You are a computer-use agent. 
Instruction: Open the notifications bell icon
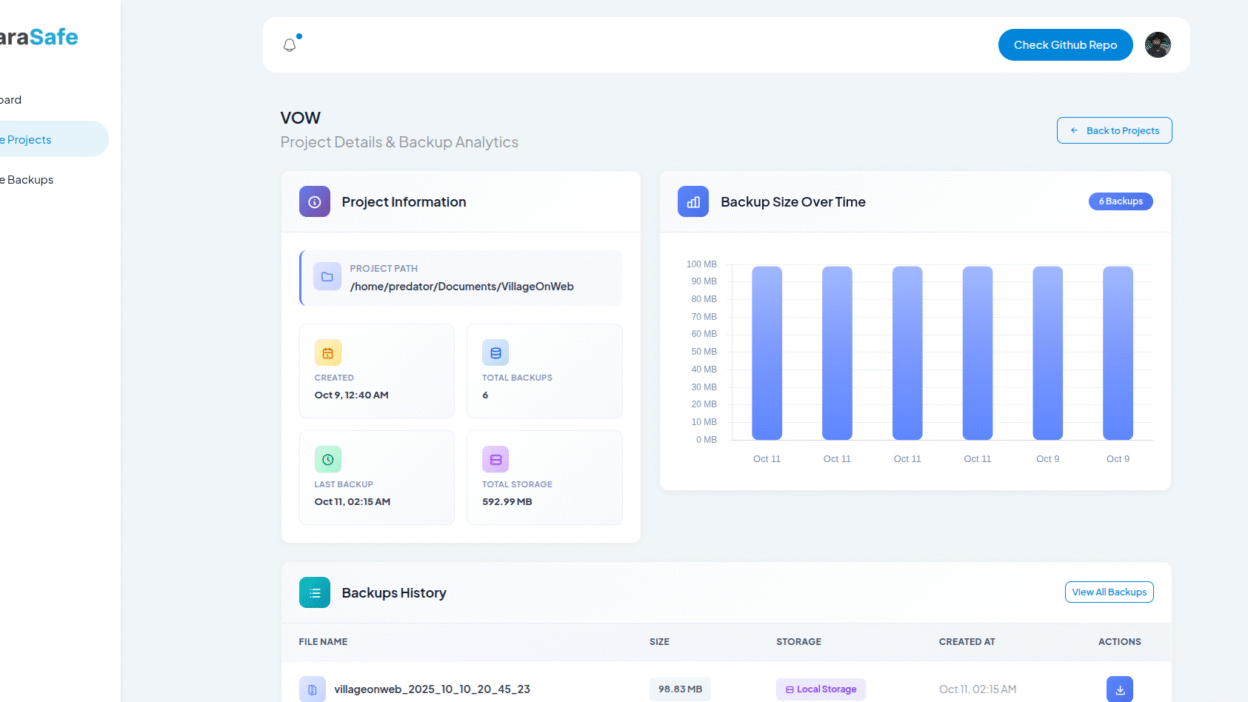(290, 45)
